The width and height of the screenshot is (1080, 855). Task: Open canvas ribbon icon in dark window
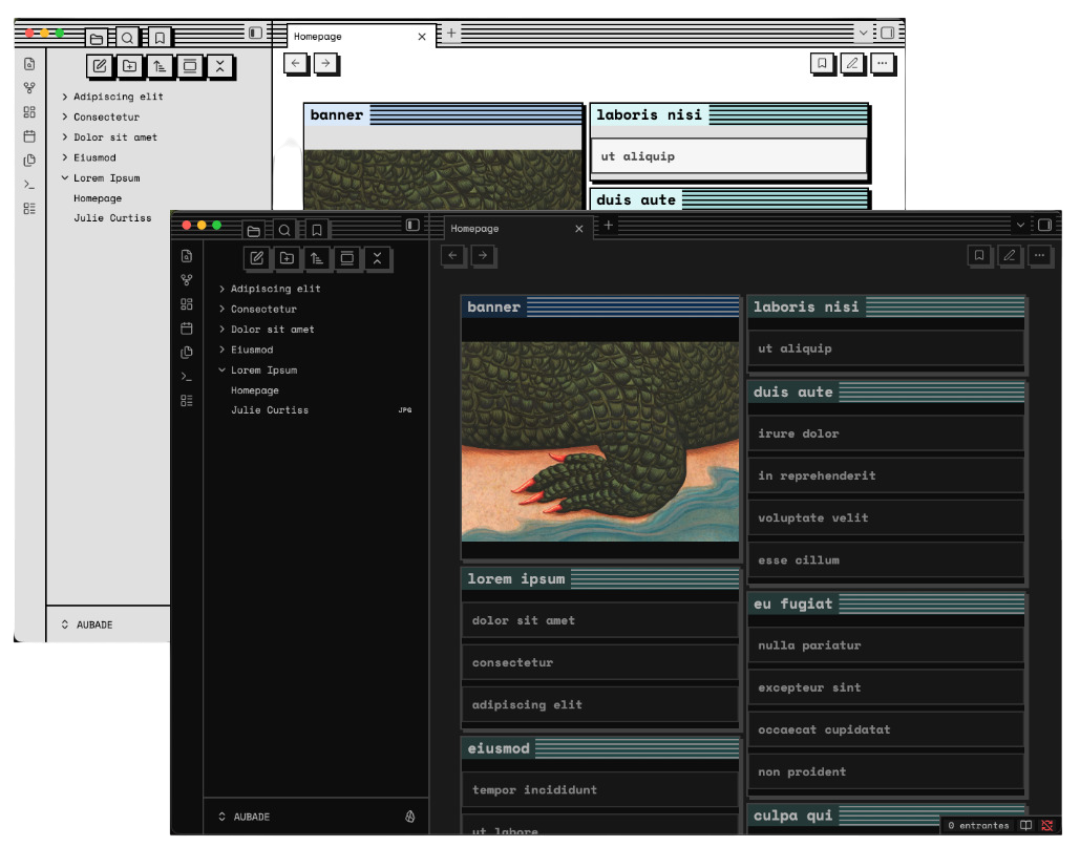pos(187,305)
